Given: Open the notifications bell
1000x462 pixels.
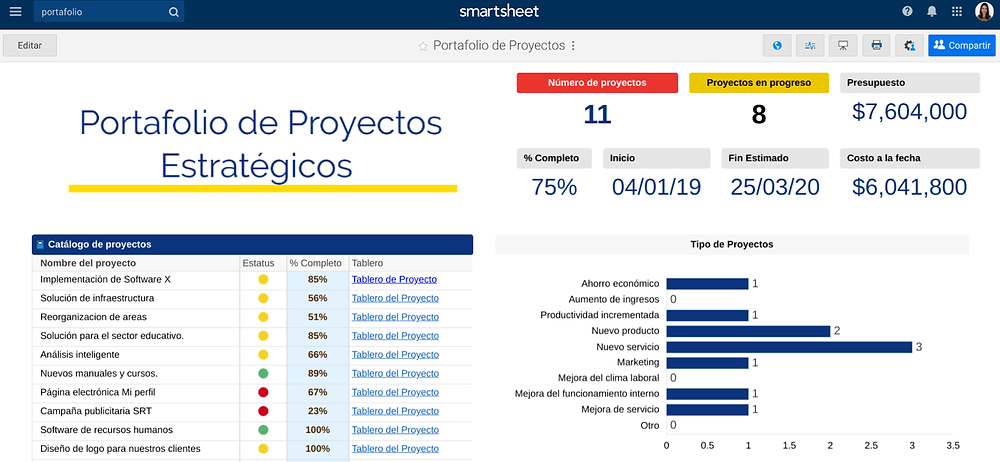Looking at the screenshot, I should click(932, 11).
